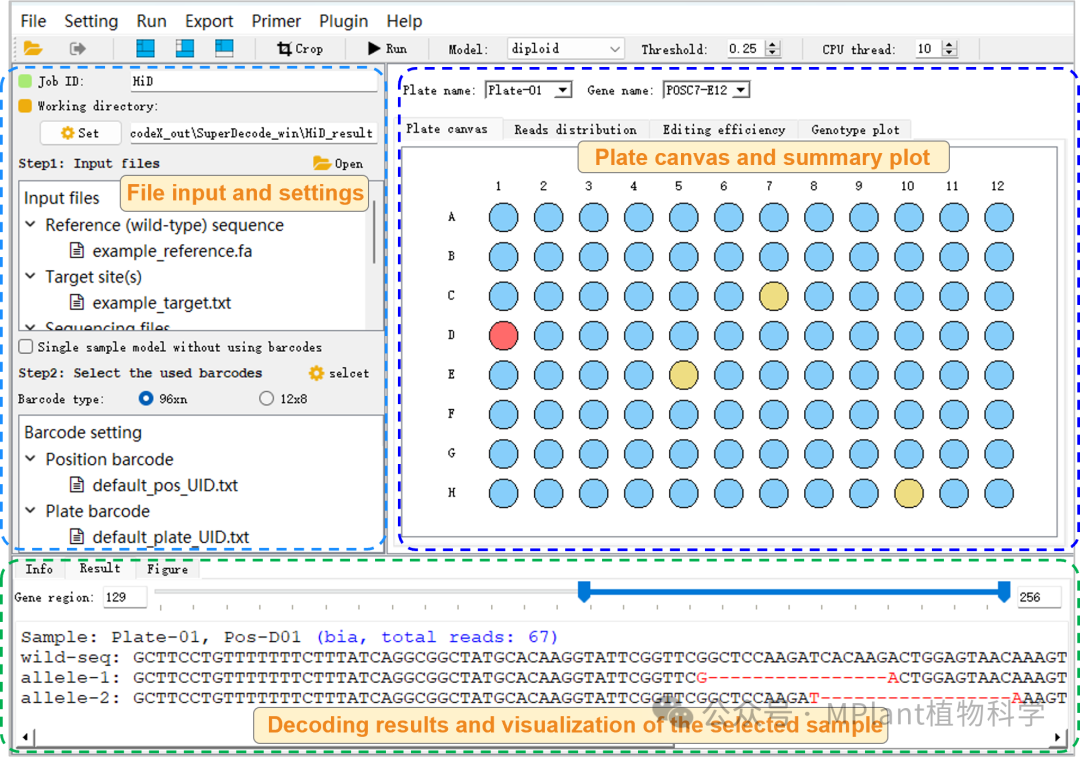Open the Primer menu
This screenshot has height=757, width=1080.
point(277,21)
